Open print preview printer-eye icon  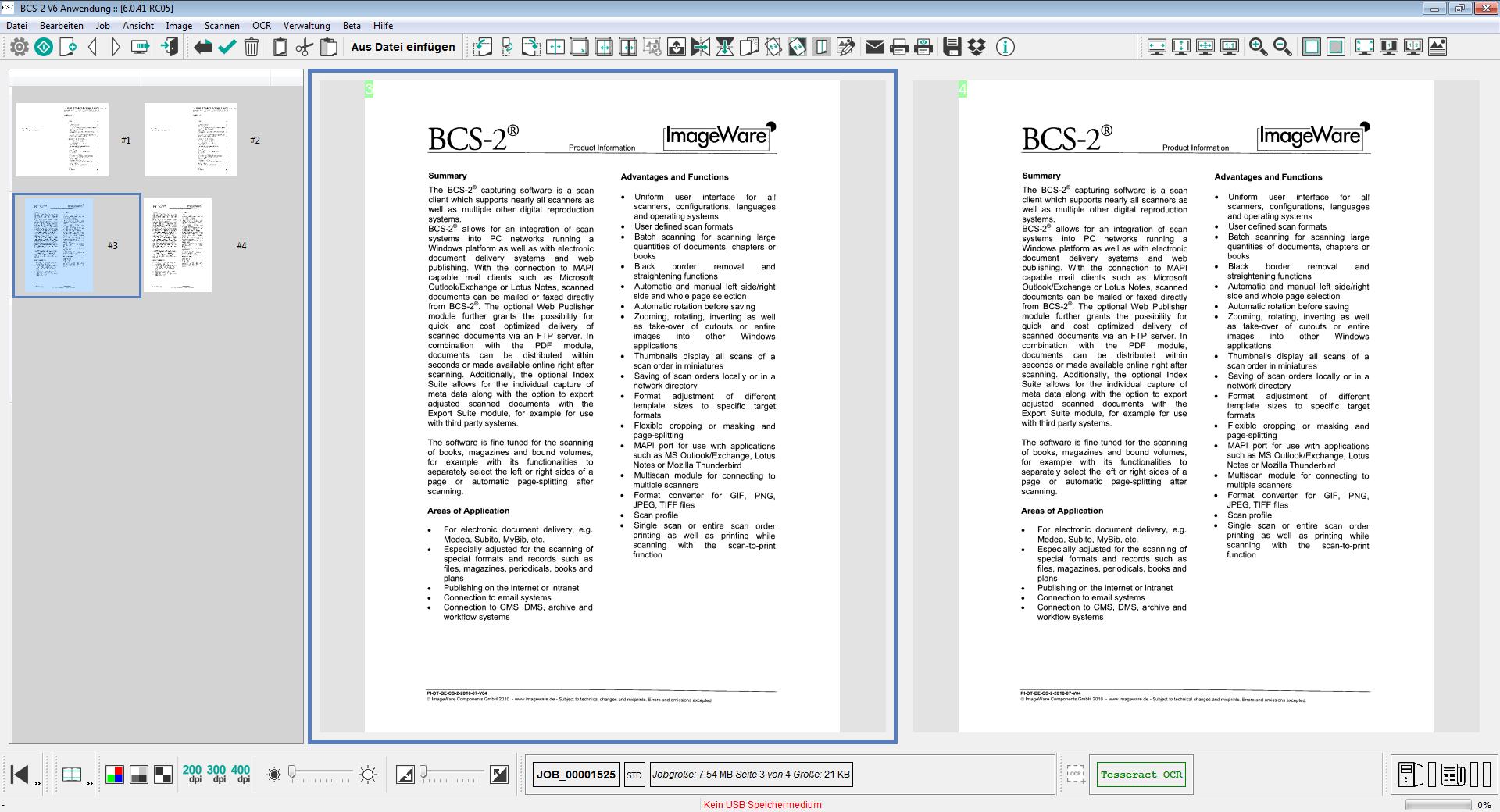[923, 47]
